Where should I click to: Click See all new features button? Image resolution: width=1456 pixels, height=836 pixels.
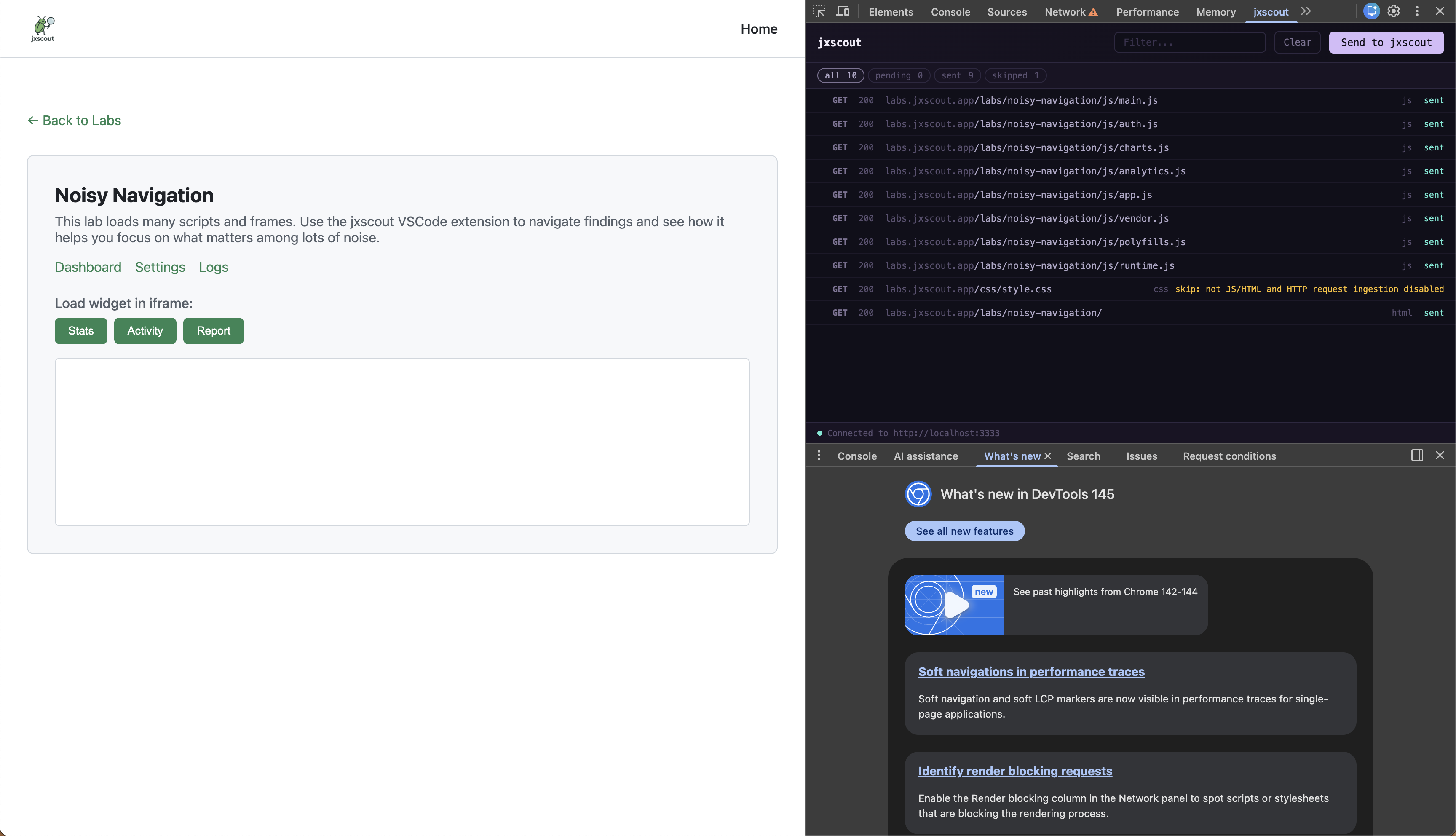click(965, 531)
